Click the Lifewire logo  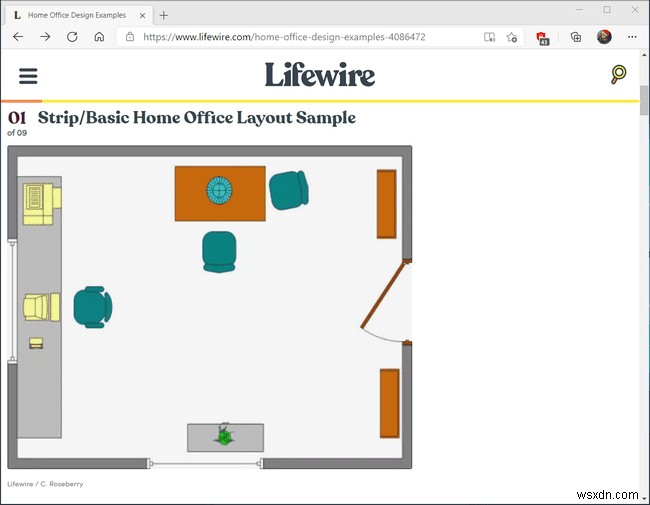320,75
